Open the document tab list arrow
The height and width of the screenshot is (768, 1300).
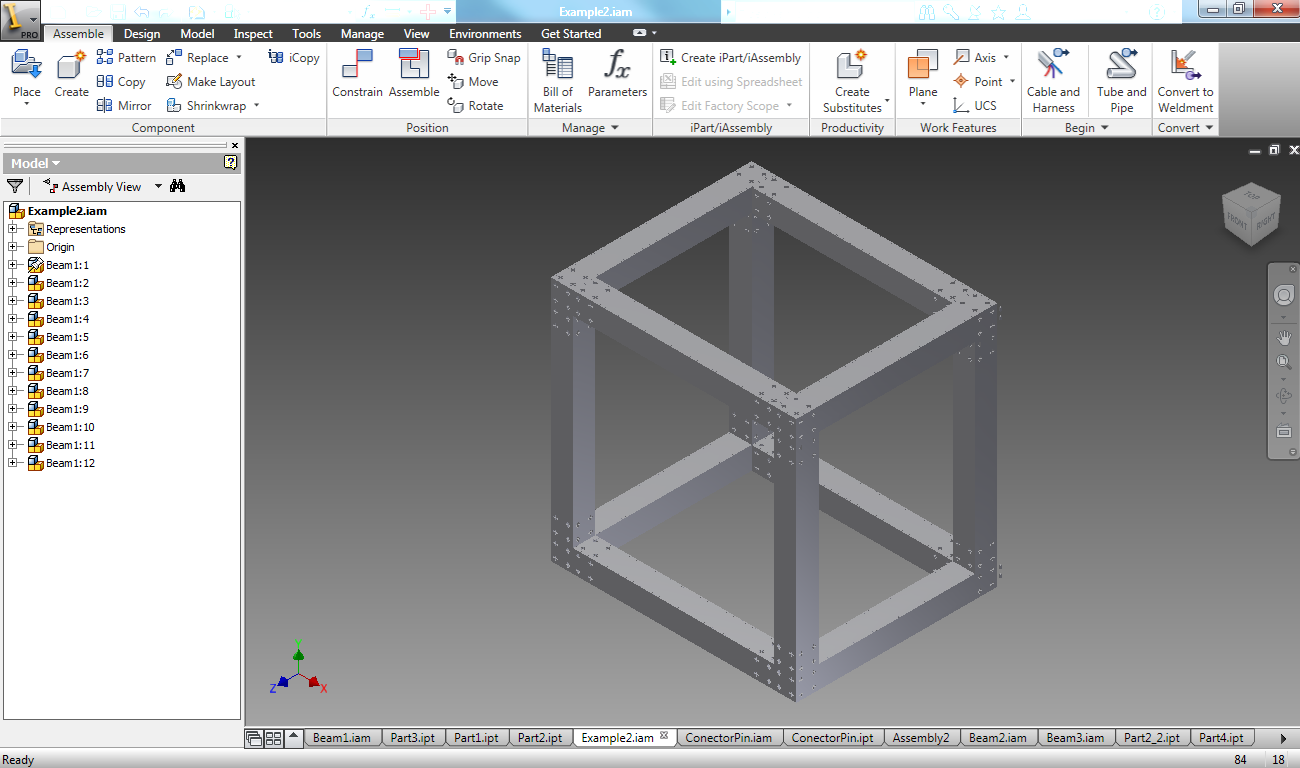pyautogui.click(x=294, y=738)
